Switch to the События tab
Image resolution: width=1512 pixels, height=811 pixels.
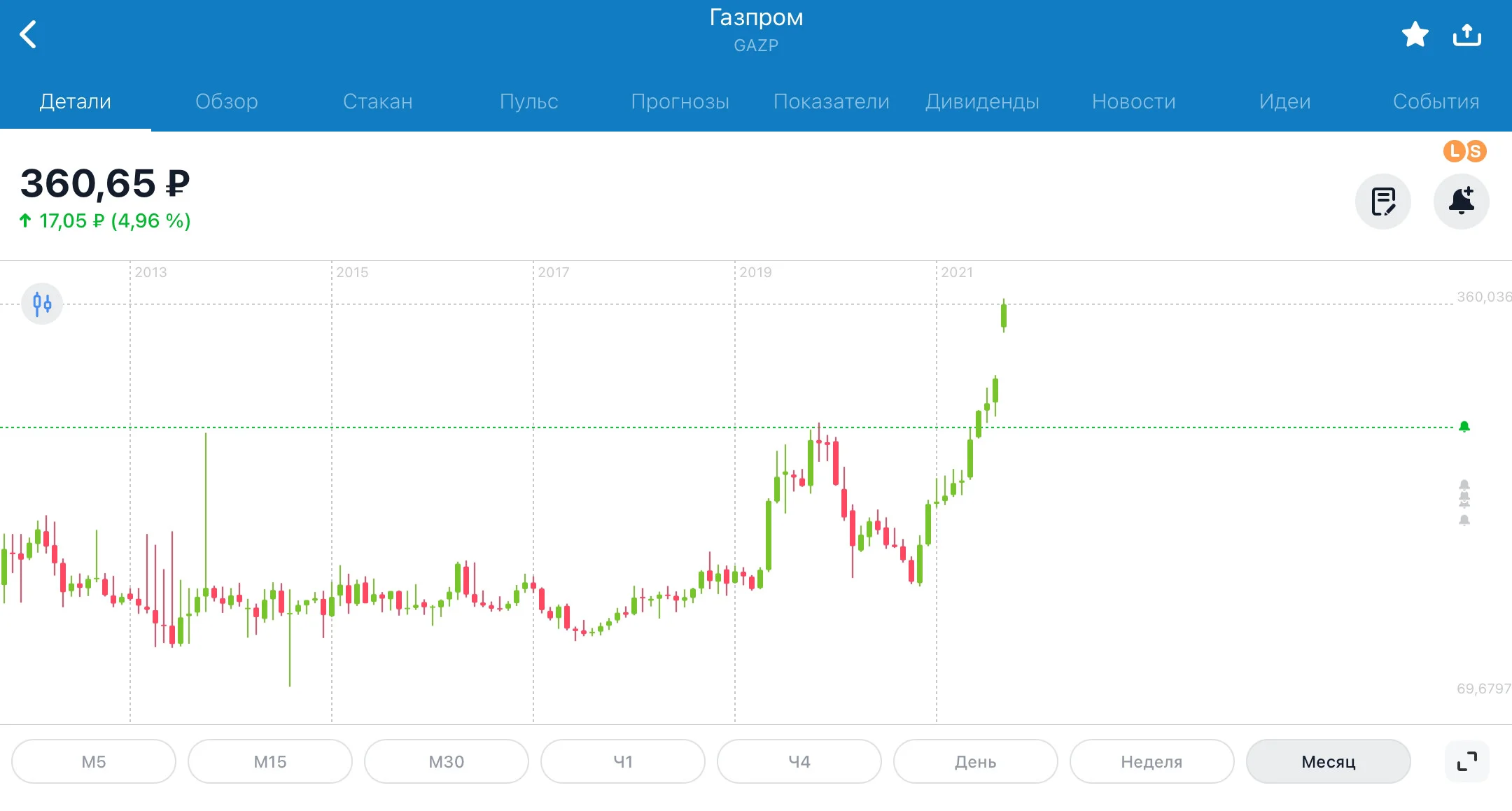(x=1436, y=101)
